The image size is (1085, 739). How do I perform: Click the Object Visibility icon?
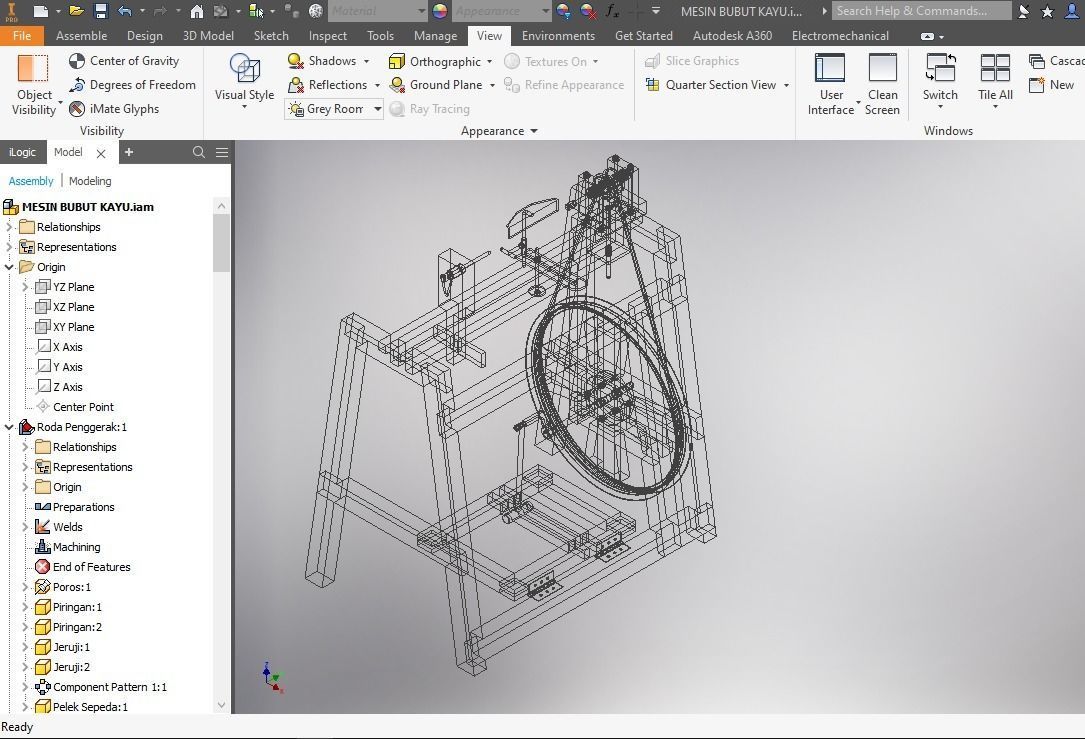point(33,69)
